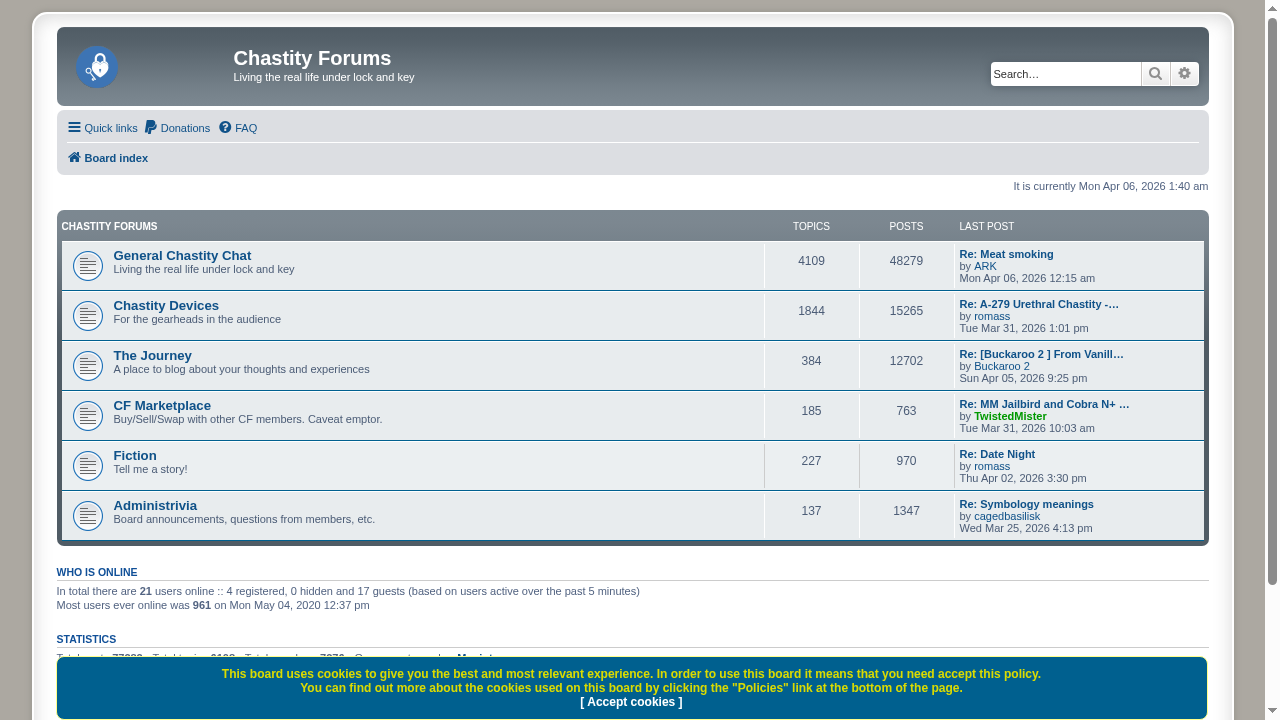Click the Chastity Devices forum icon

pos(88,316)
